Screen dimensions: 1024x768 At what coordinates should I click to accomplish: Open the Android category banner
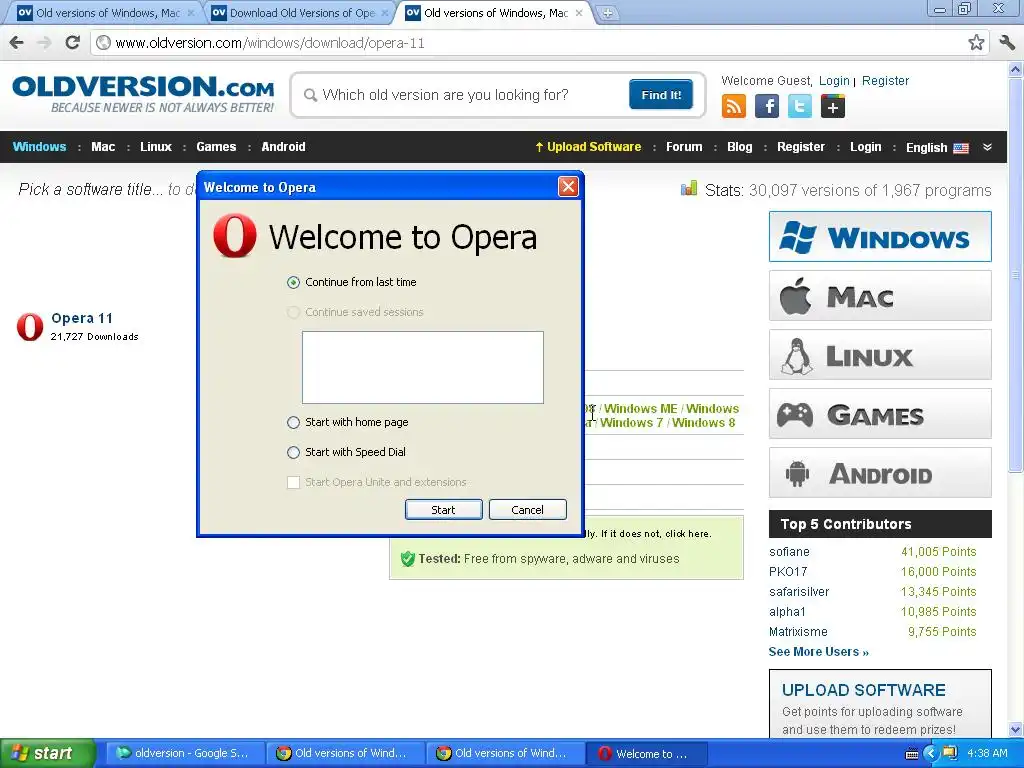point(880,473)
